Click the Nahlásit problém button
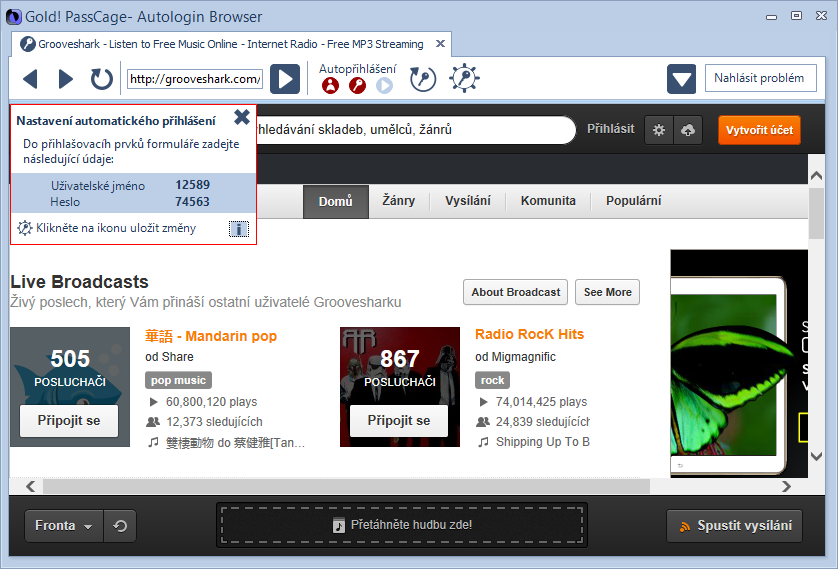Screen dimensions: 838x569 761,78
